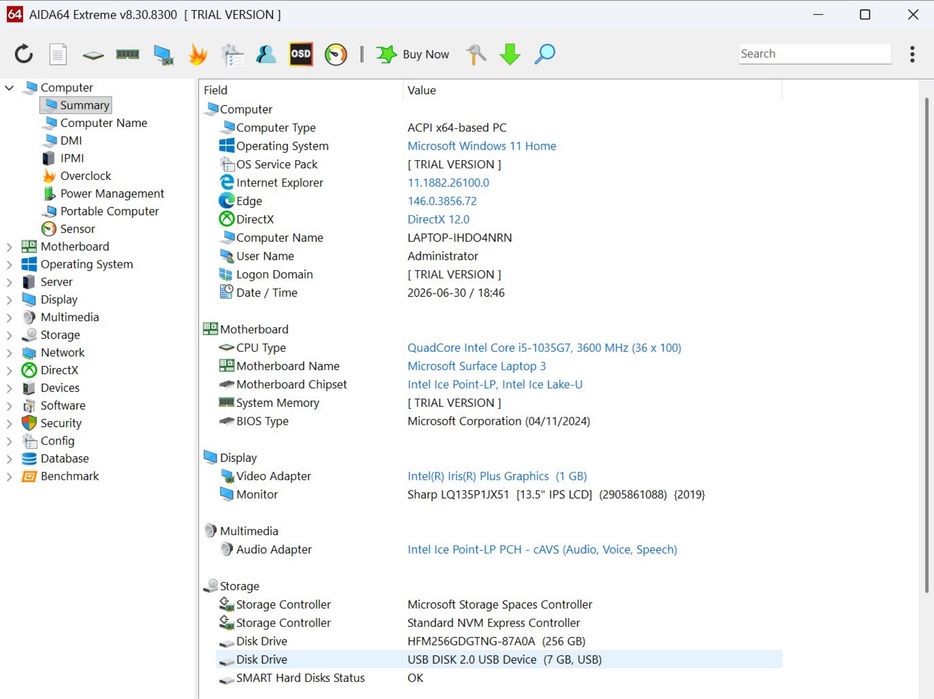Click the Refresh toolbar icon

click(x=24, y=54)
